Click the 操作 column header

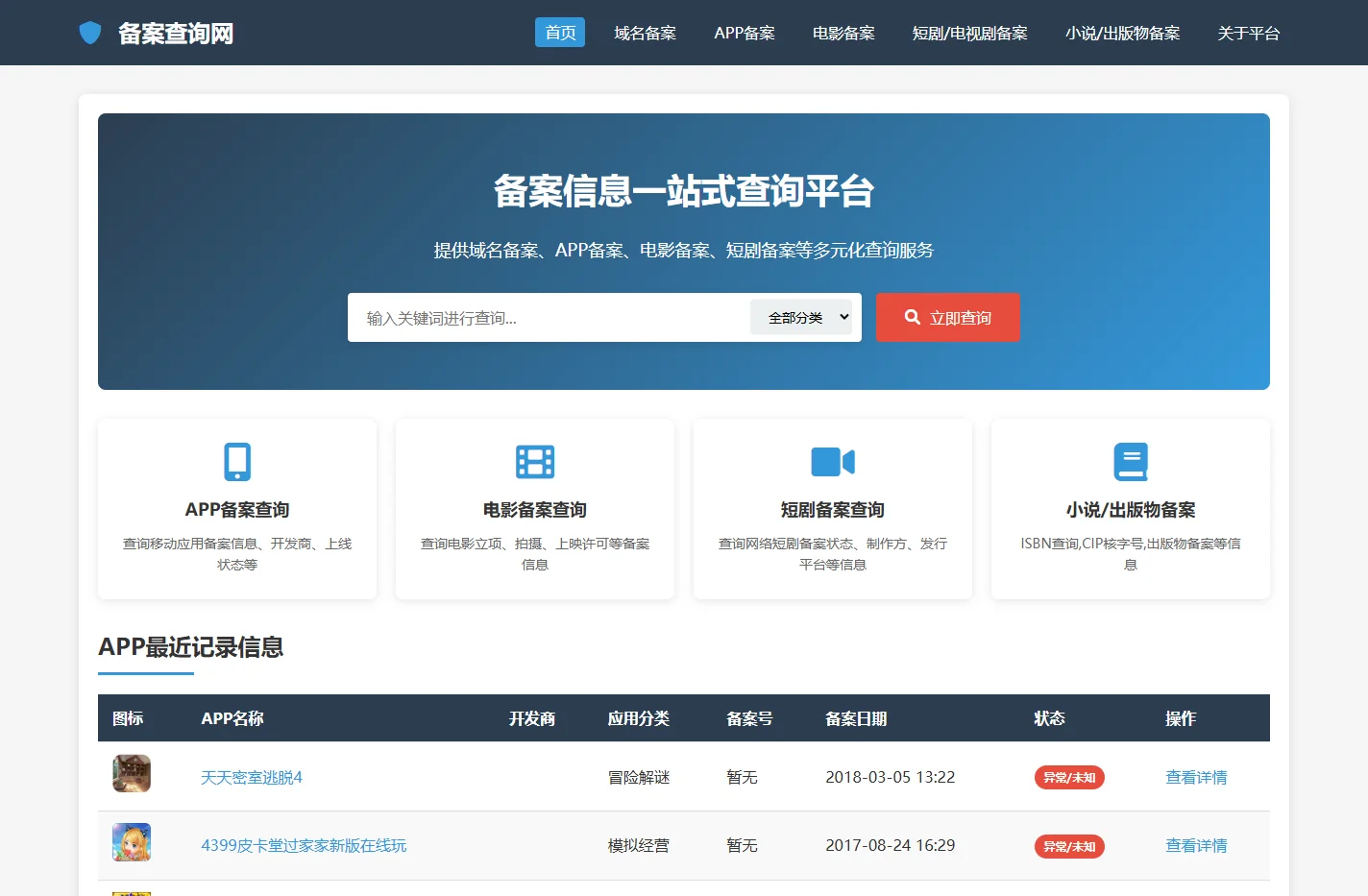1181,718
